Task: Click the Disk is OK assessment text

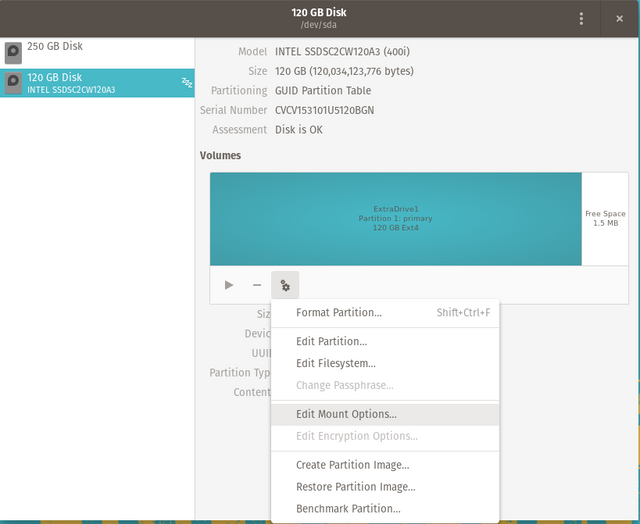Action: click(310, 130)
